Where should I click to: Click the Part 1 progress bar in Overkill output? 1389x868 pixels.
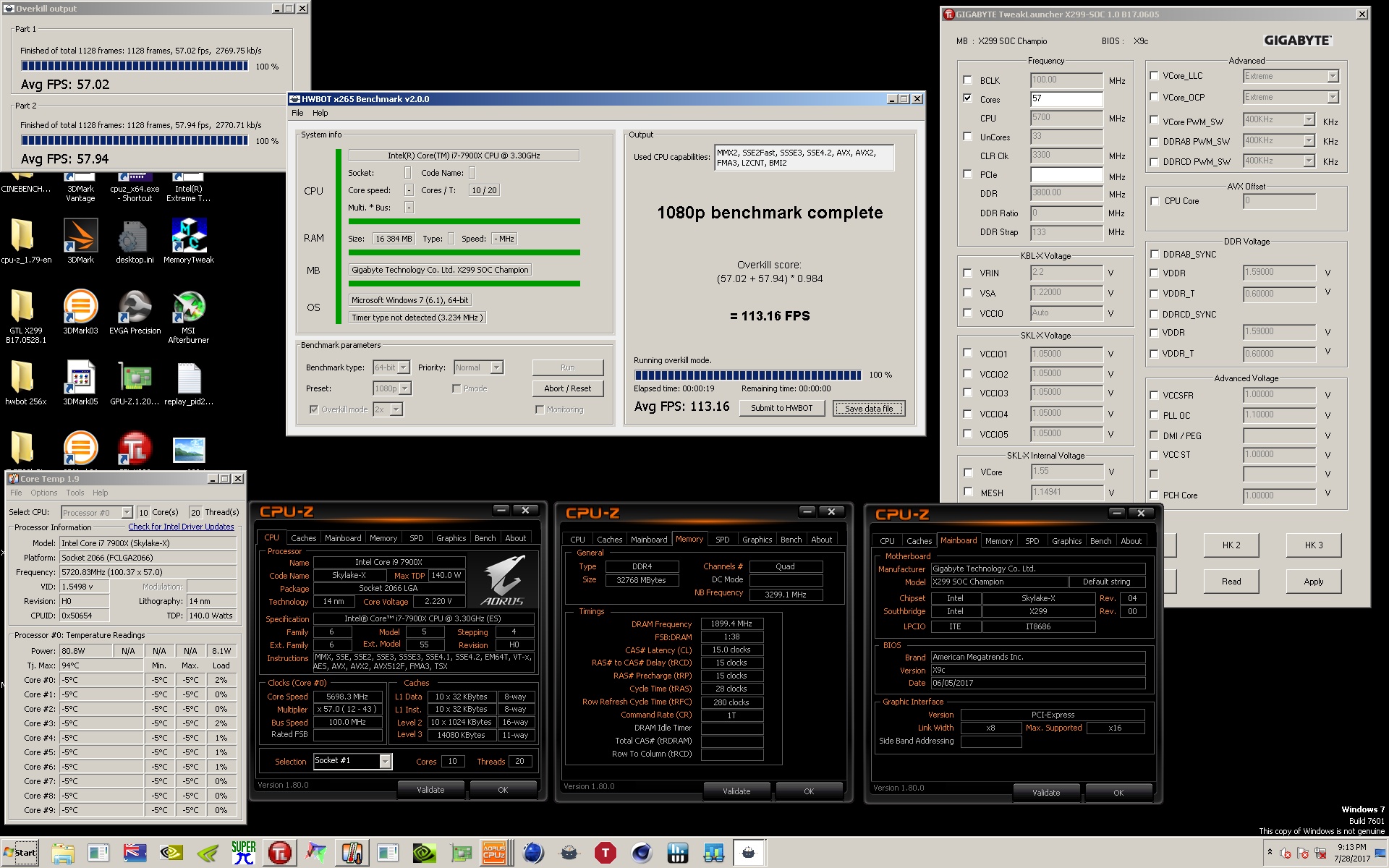click(135, 66)
